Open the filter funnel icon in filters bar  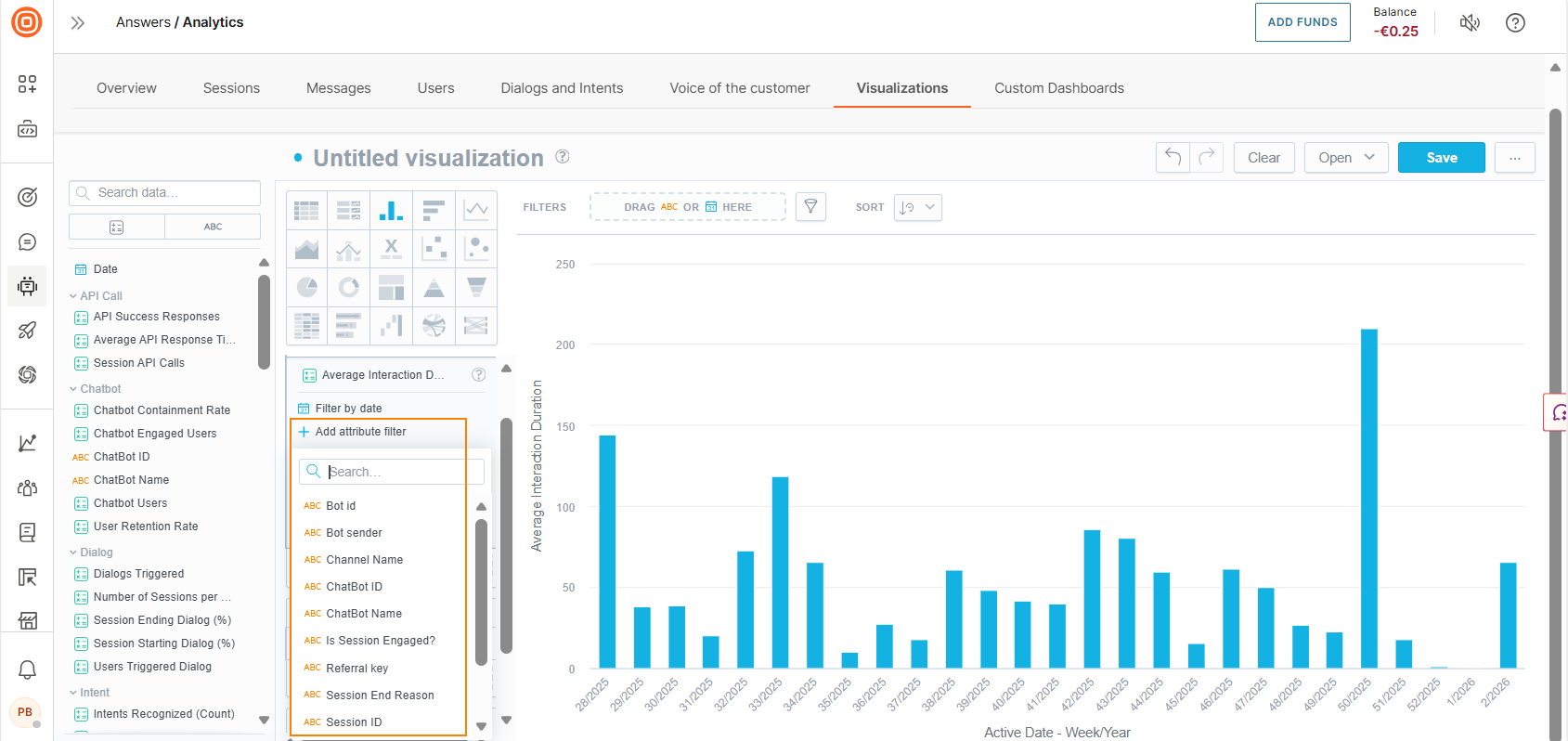click(x=810, y=207)
